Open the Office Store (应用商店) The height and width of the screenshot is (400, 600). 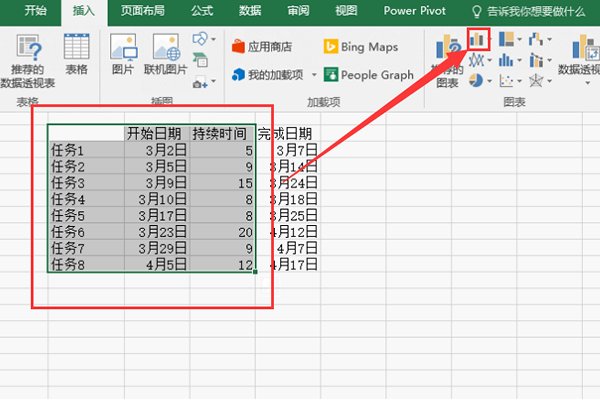pyautogui.click(x=262, y=47)
